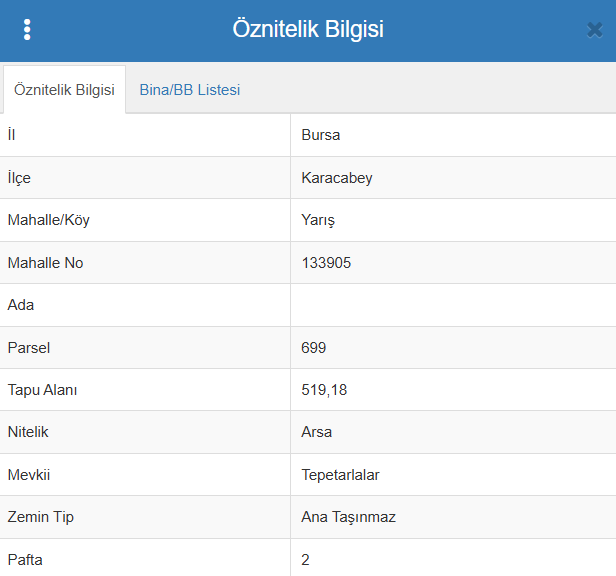Viewport: 616px width, 576px height.
Task: Click the Mevkii row label
Action: coord(29,475)
